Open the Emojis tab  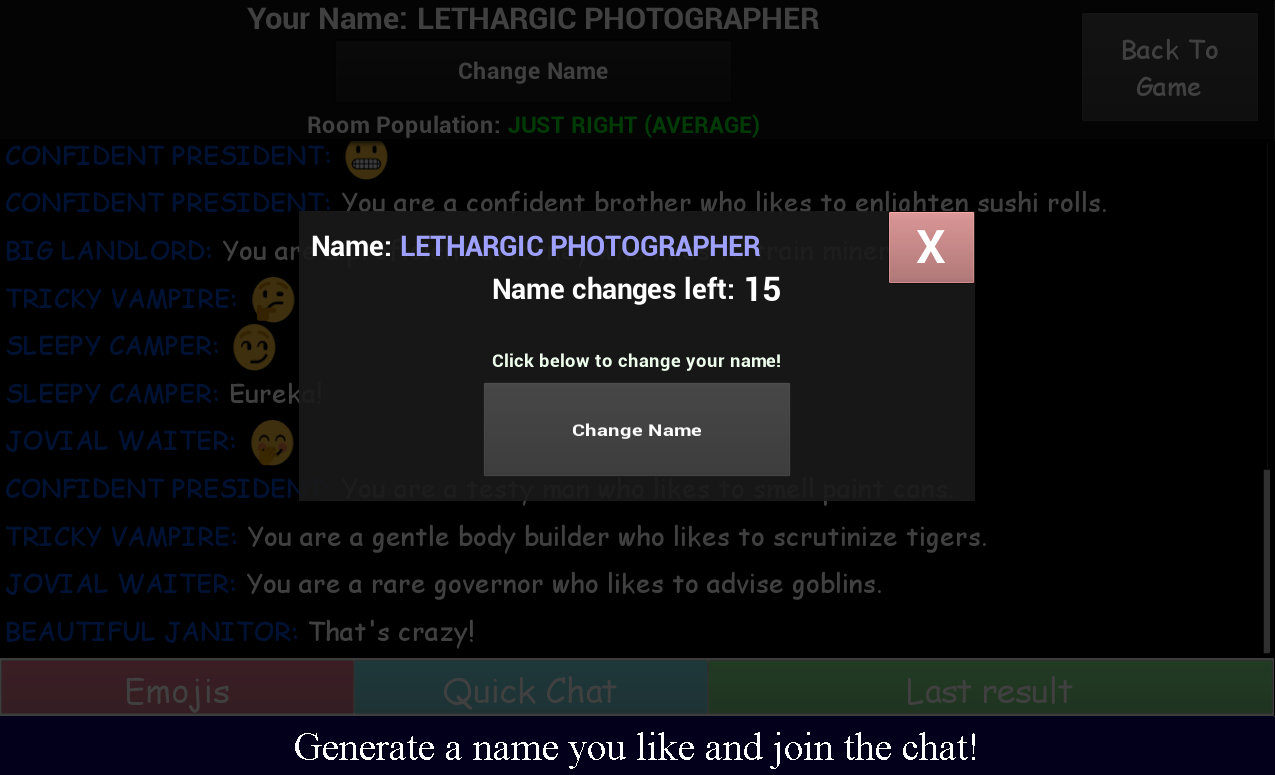click(x=177, y=690)
